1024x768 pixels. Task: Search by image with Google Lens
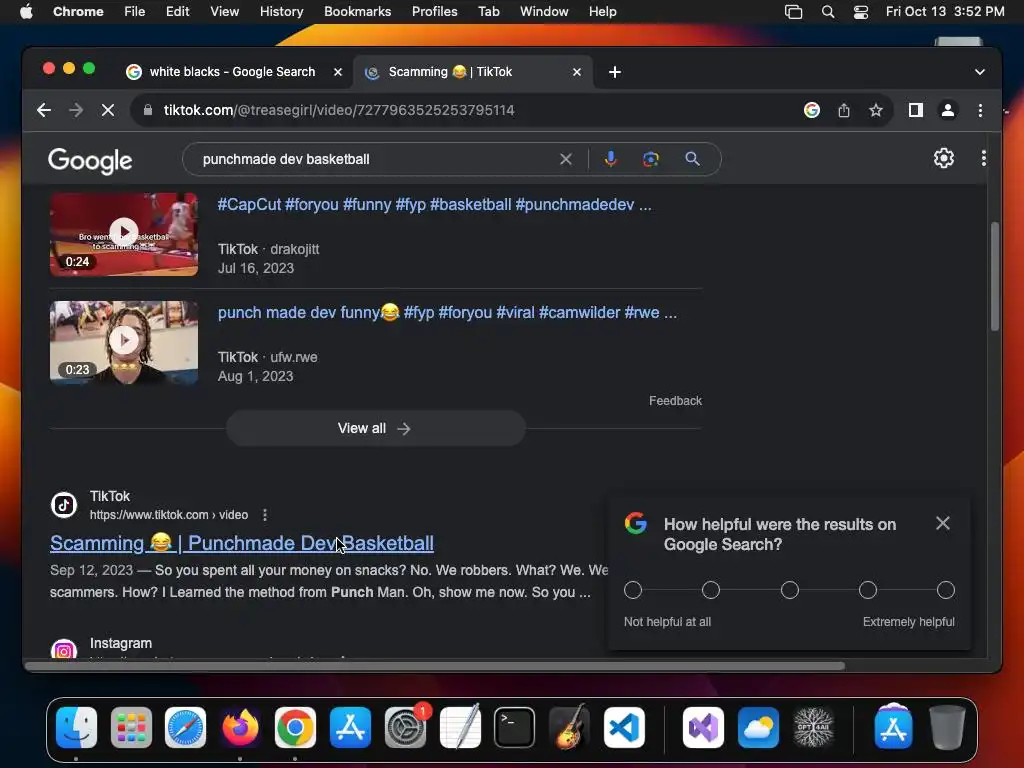650,159
